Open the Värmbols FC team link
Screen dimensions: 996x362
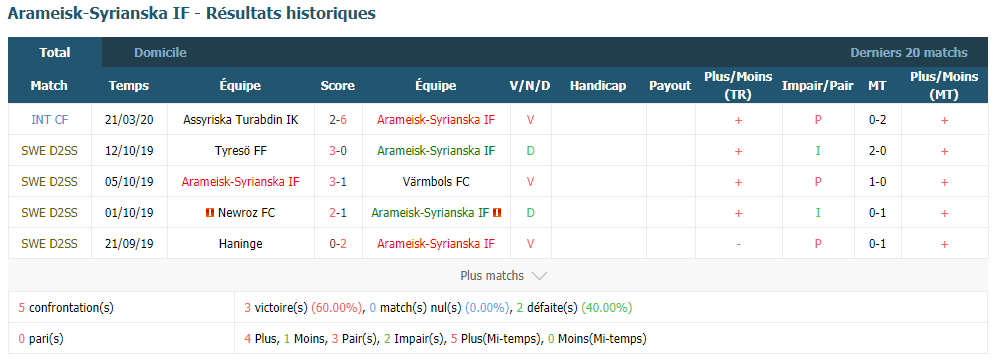click(x=435, y=182)
